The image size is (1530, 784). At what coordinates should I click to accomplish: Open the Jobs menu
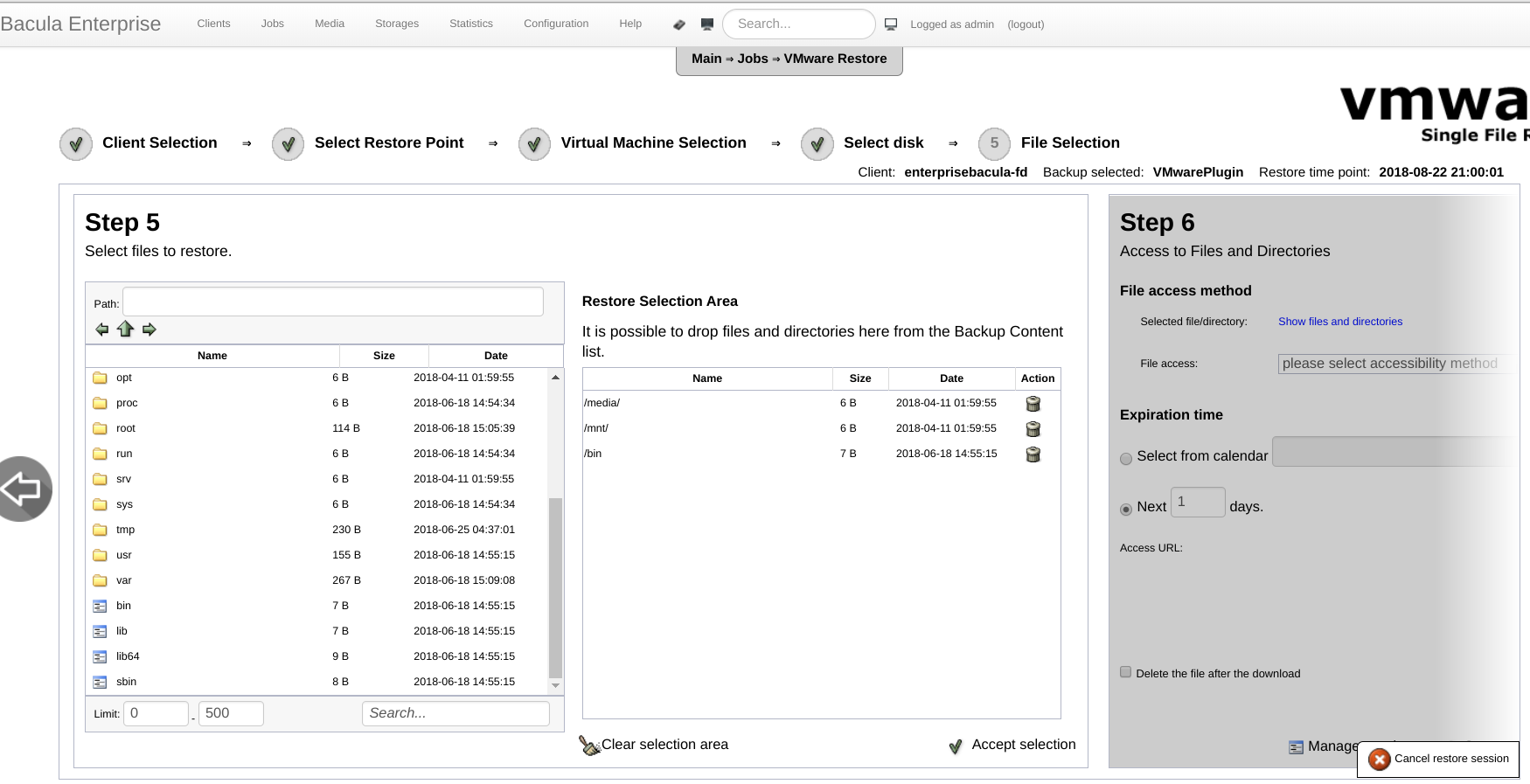(x=272, y=24)
